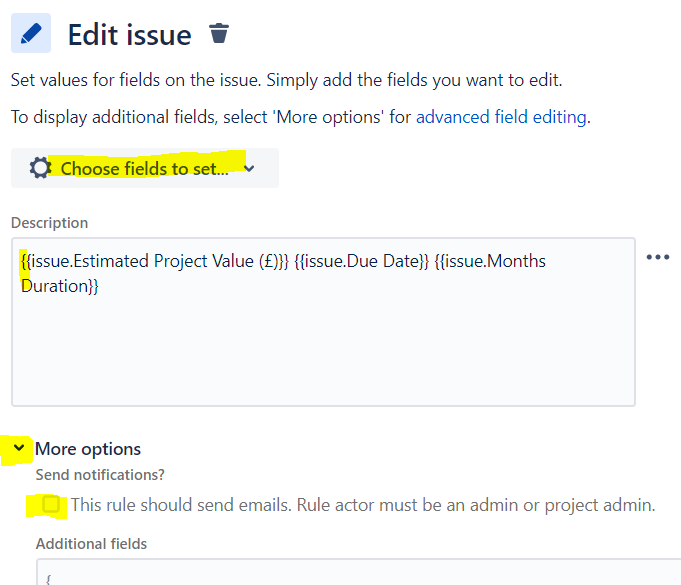Click the Send notifications? label

coord(100,475)
